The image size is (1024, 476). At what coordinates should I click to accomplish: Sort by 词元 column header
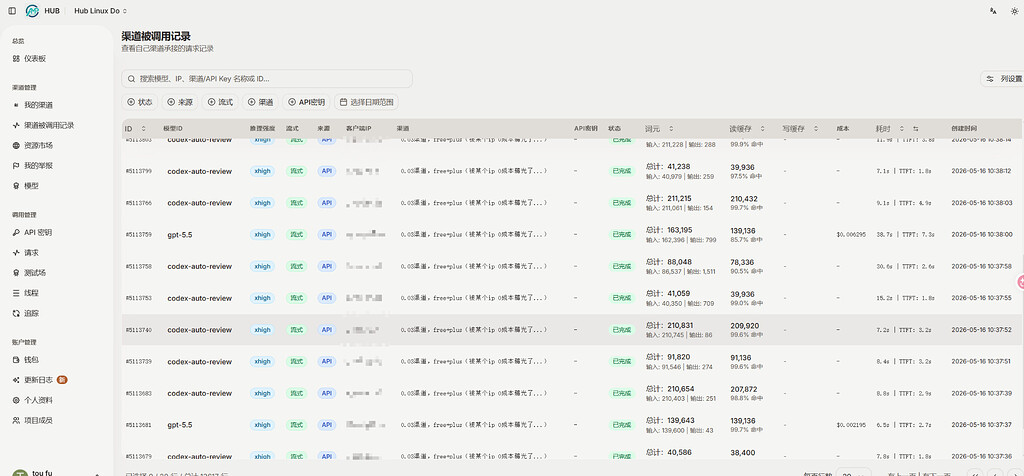658,129
